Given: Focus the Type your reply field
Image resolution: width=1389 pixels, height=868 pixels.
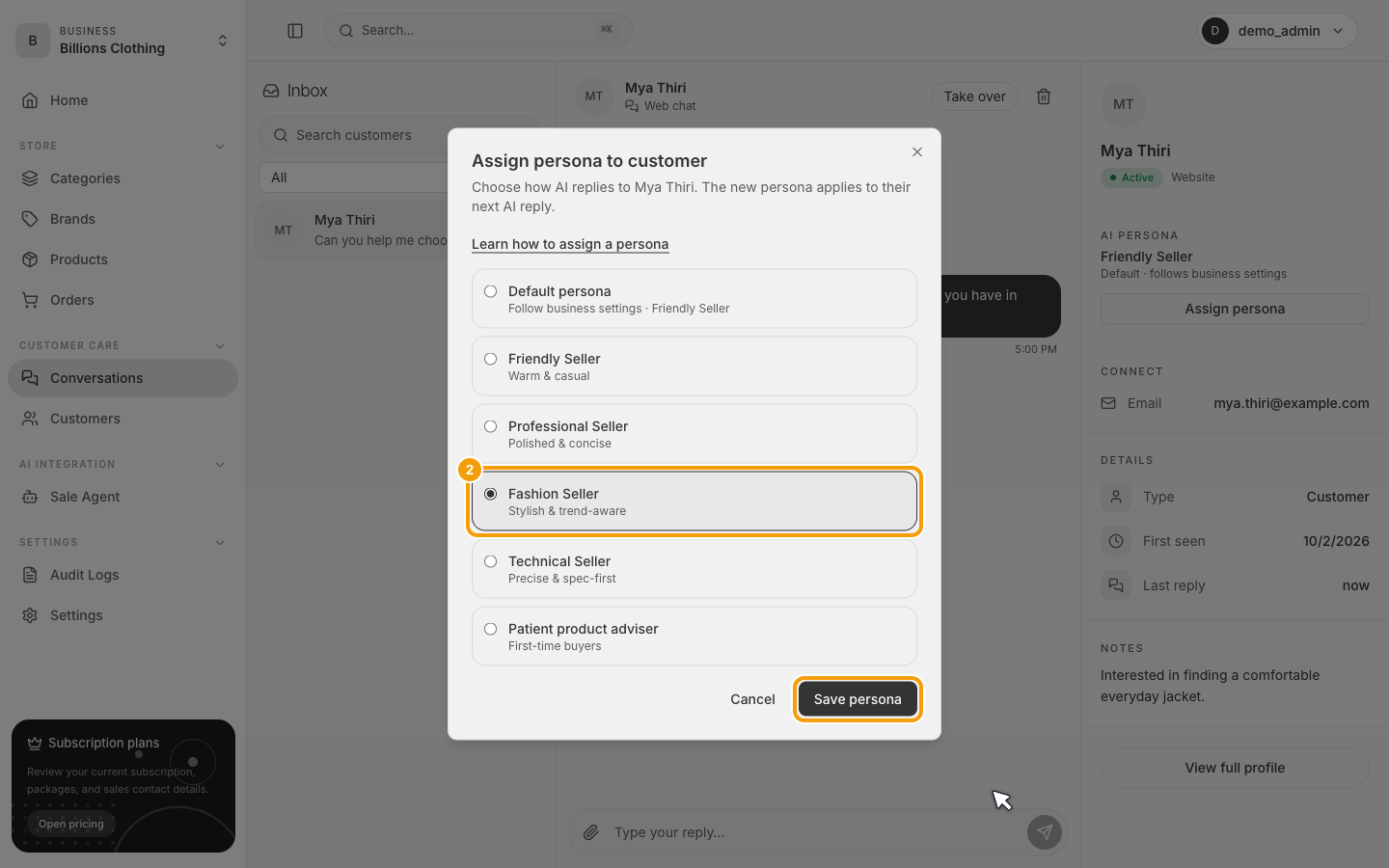Looking at the screenshot, I should (x=815, y=832).
